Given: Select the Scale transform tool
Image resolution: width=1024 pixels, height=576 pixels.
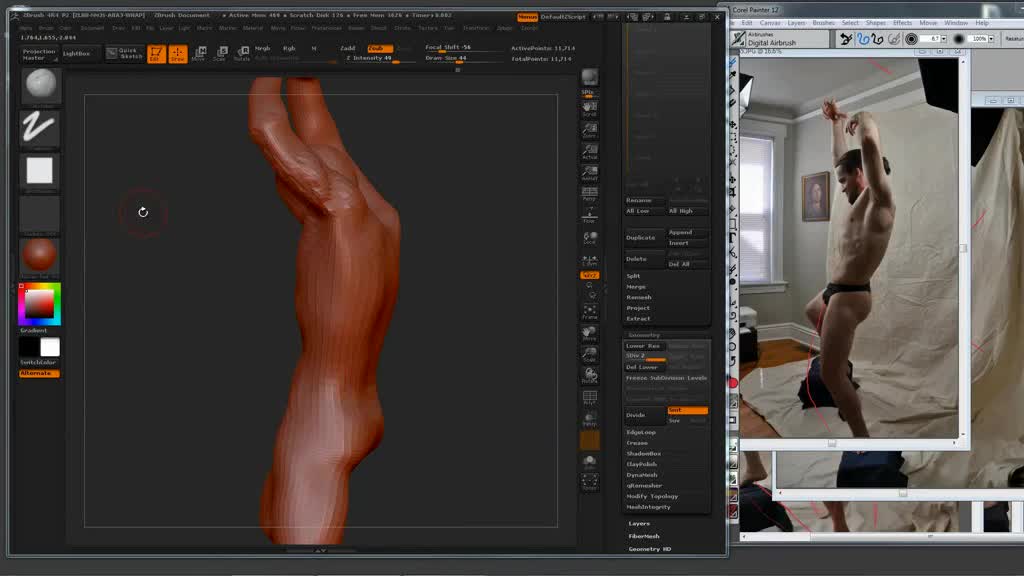Looking at the screenshot, I should [x=220, y=54].
